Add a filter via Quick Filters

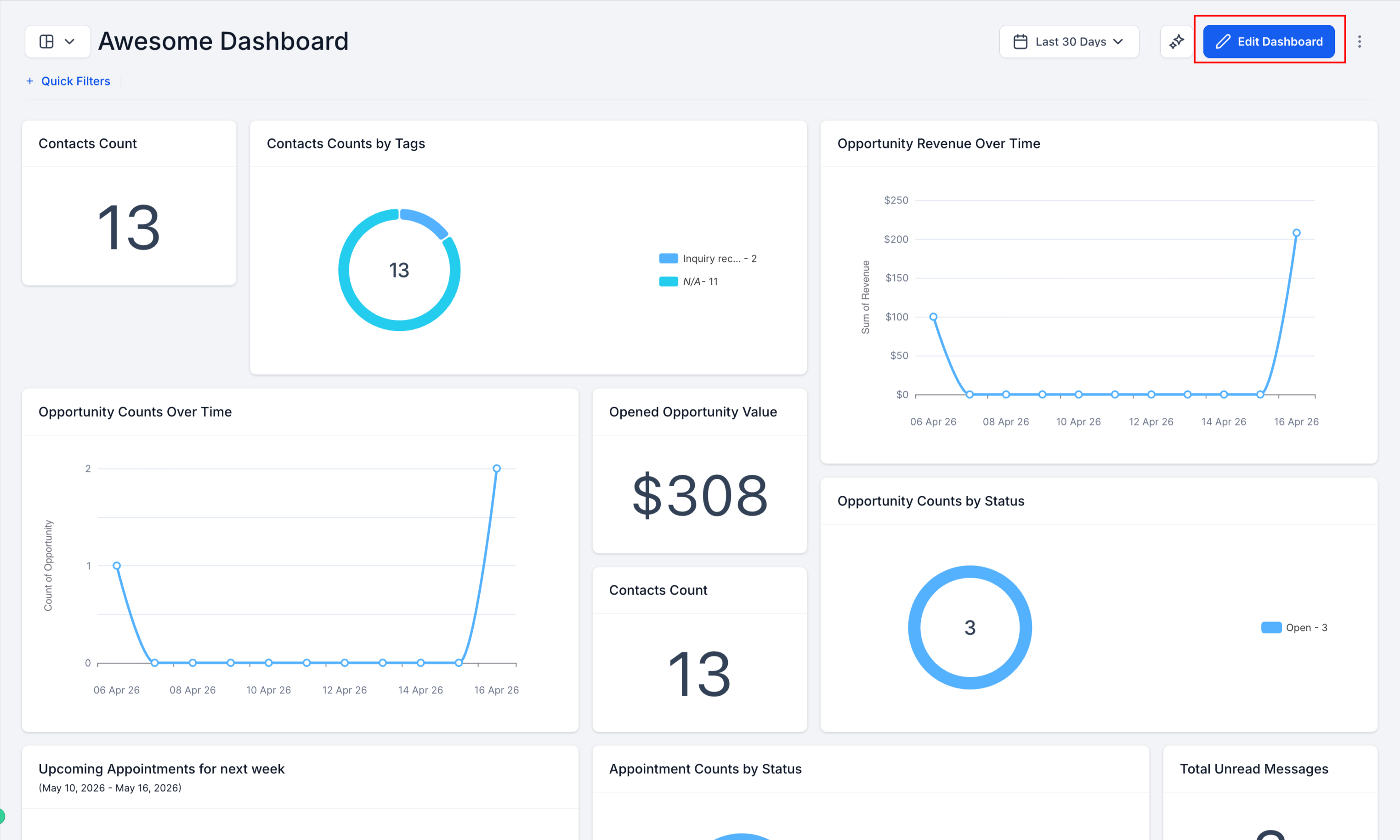tap(68, 81)
